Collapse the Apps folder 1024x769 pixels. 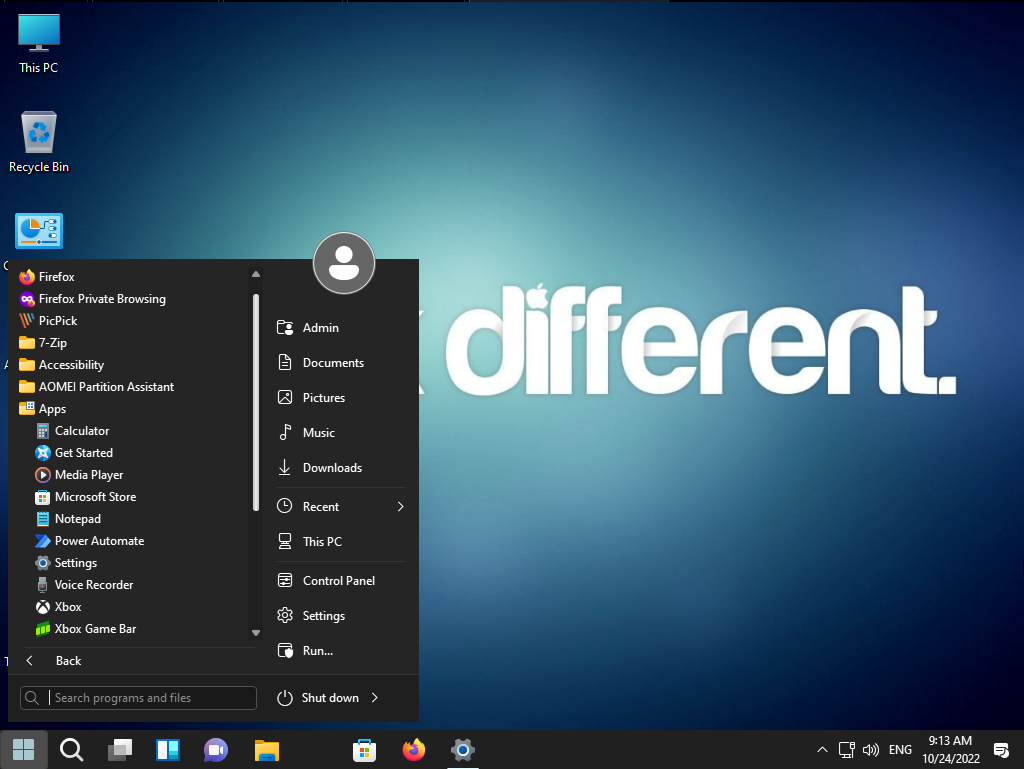(52, 409)
